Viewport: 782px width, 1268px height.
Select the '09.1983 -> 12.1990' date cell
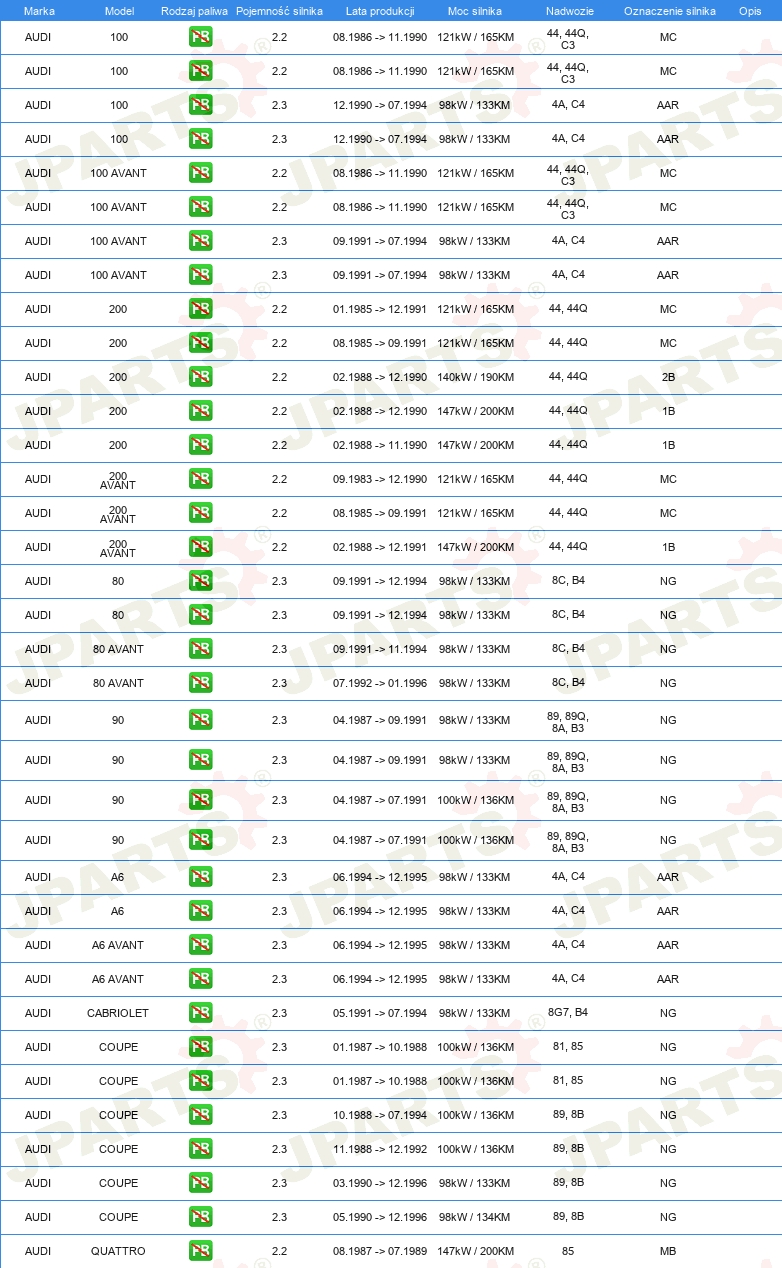click(380, 479)
